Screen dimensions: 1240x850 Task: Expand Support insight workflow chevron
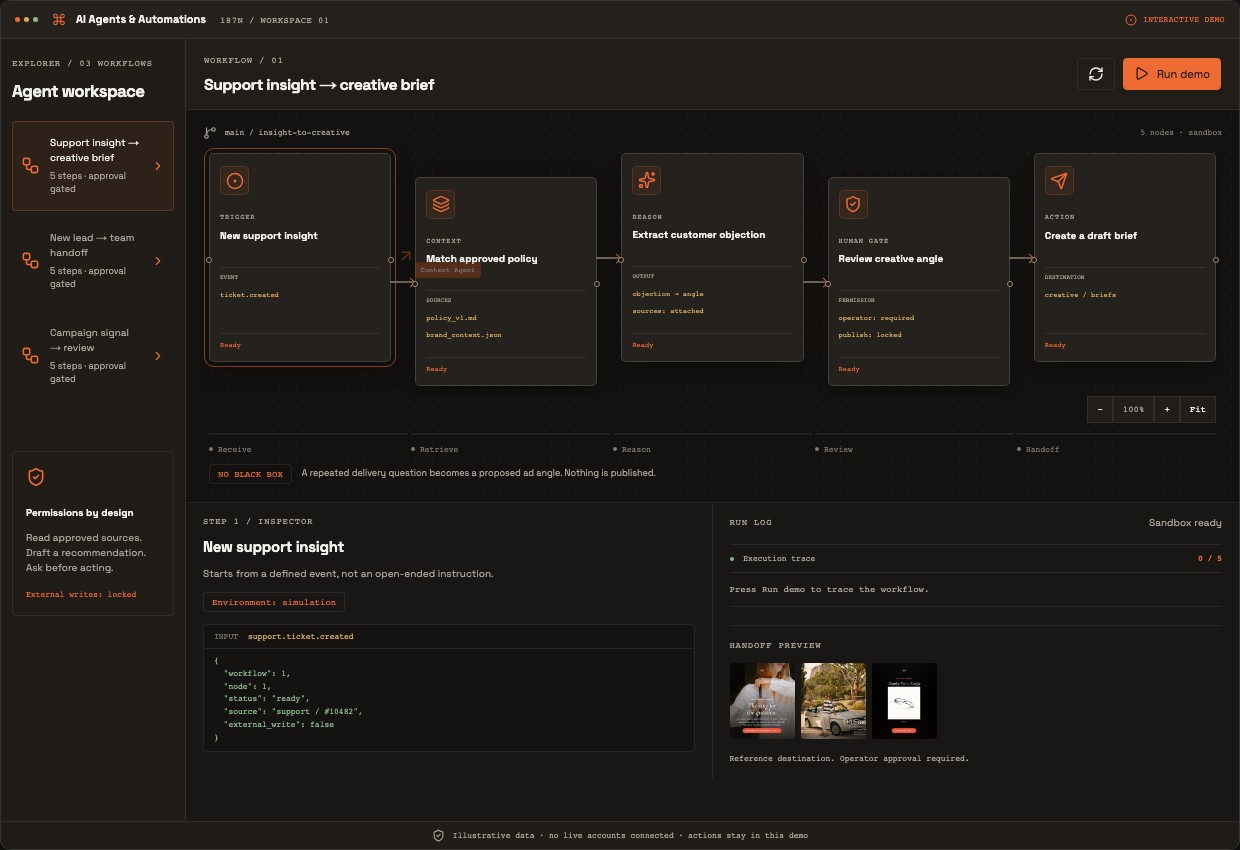158,166
